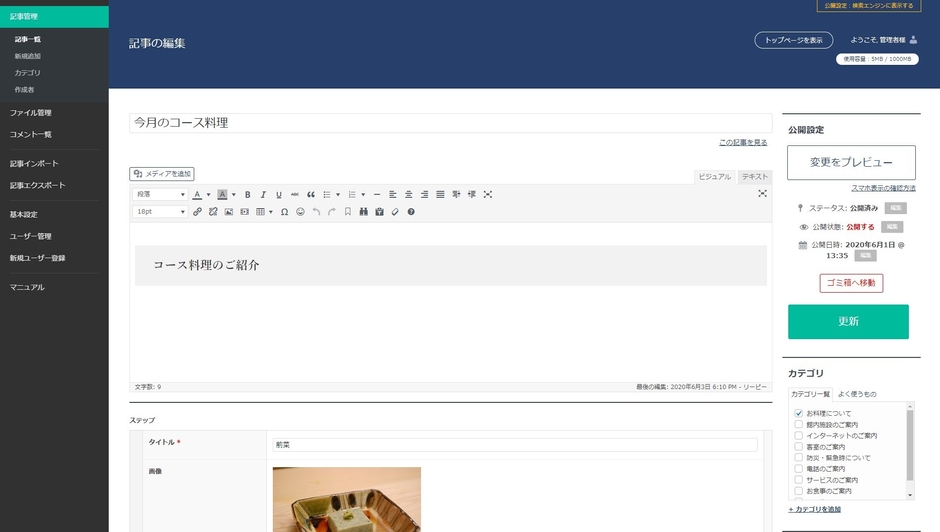Insert an anchor with bookmark icon
Viewport: 940px width, 532px height.
coord(348,212)
